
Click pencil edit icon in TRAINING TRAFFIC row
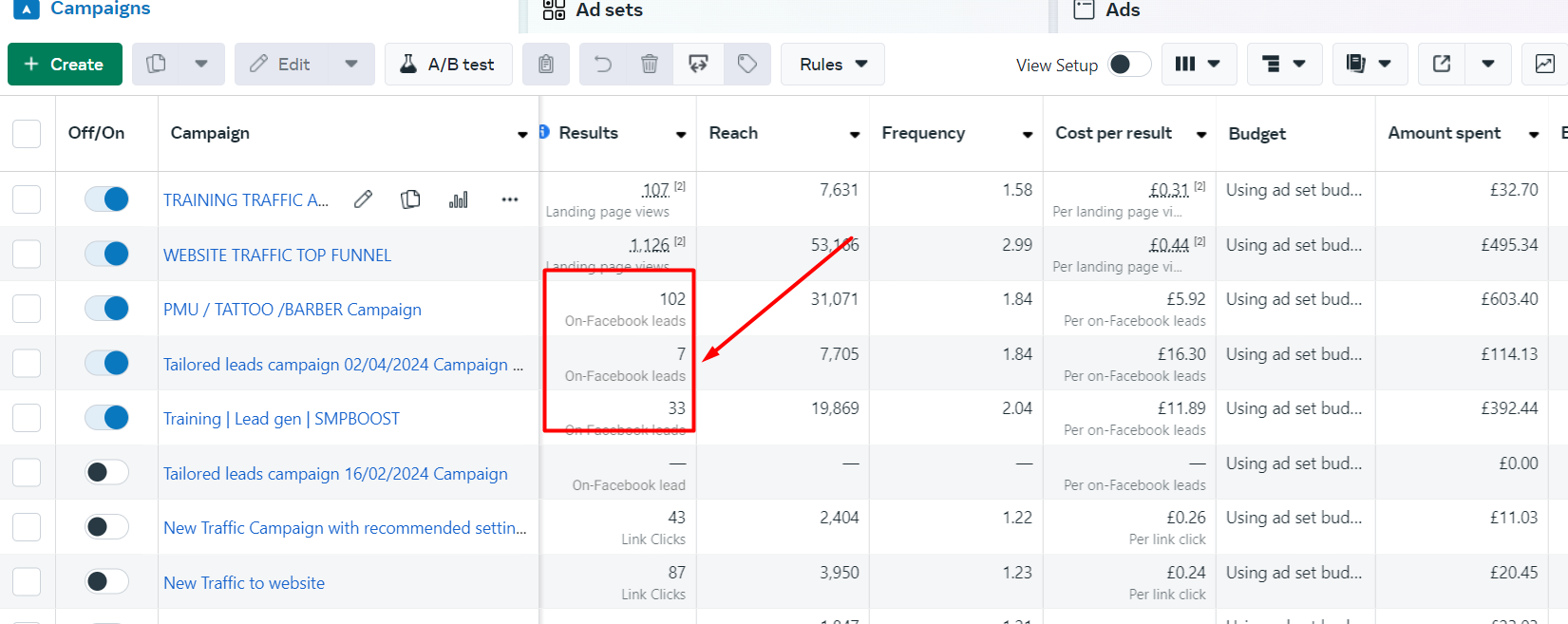pyautogui.click(x=363, y=199)
